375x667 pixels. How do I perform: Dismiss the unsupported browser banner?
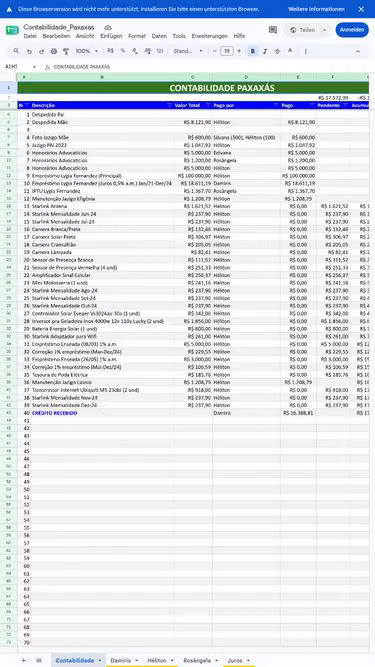point(361,9)
